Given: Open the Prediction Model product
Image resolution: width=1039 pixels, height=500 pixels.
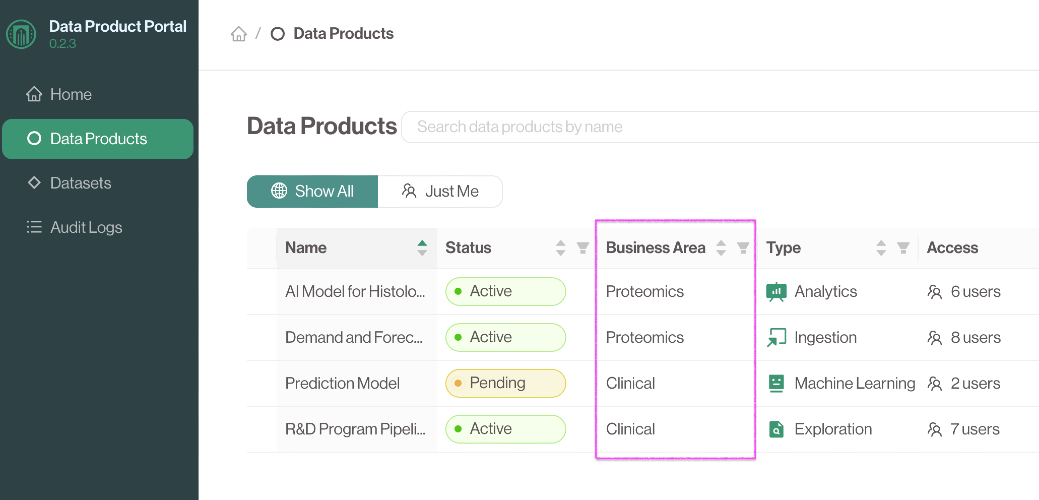Looking at the screenshot, I should pyautogui.click(x=342, y=383).
